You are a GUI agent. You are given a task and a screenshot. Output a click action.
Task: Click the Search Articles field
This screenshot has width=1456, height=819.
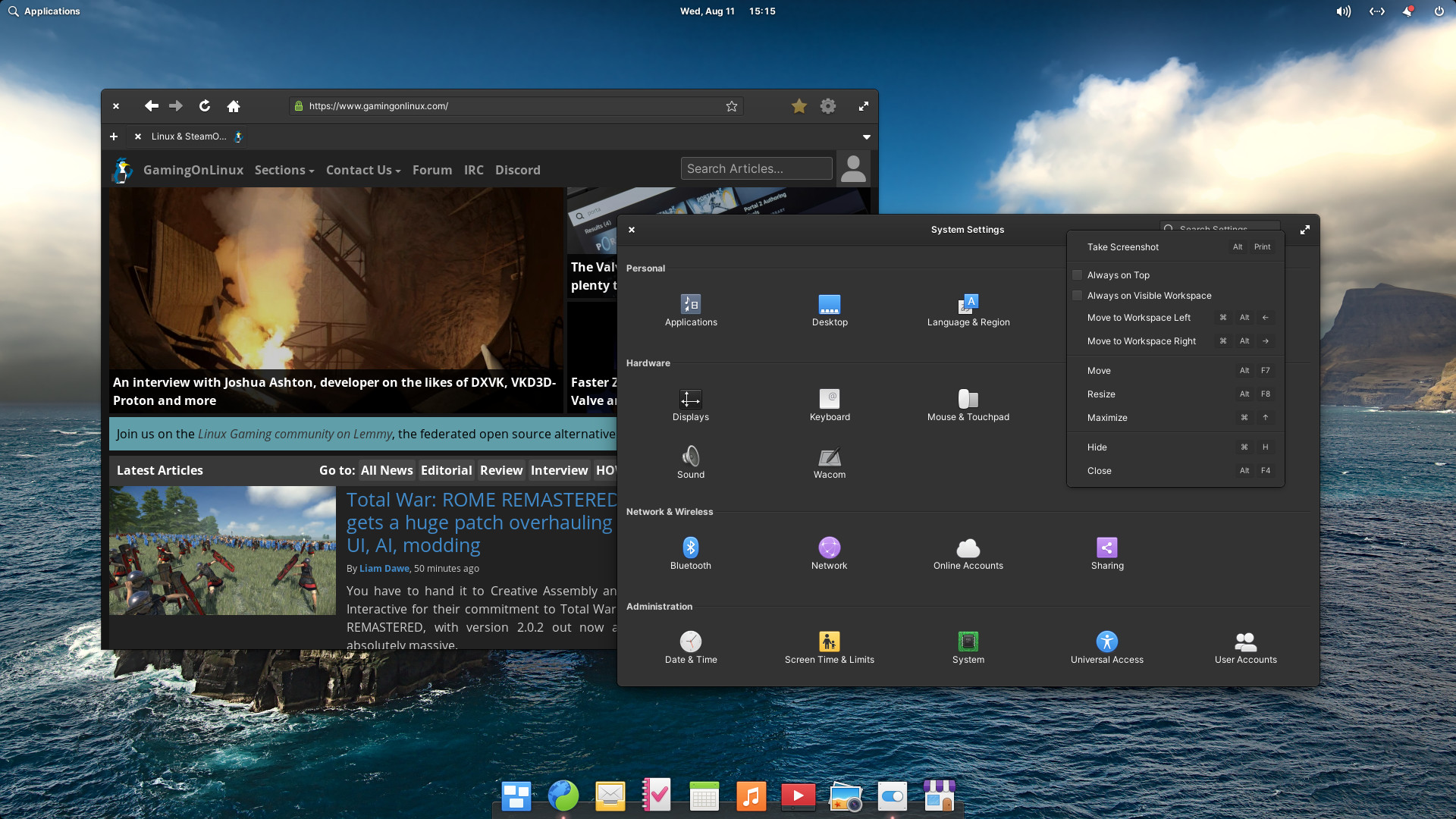click(756, 168)
